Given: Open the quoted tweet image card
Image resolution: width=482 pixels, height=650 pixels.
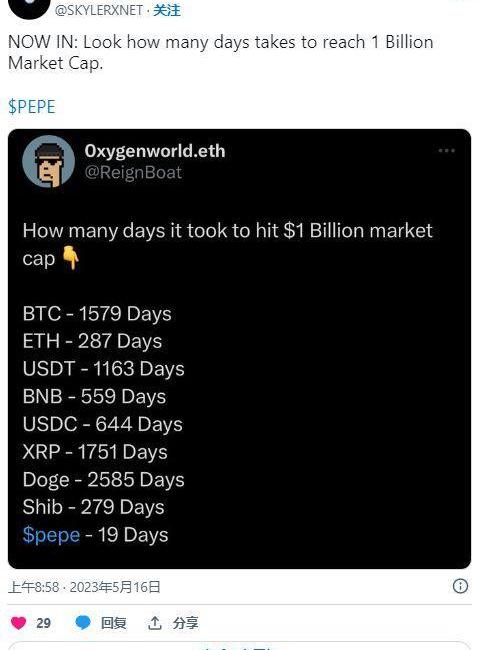Looking at the screenshot, I should point(240,349).
